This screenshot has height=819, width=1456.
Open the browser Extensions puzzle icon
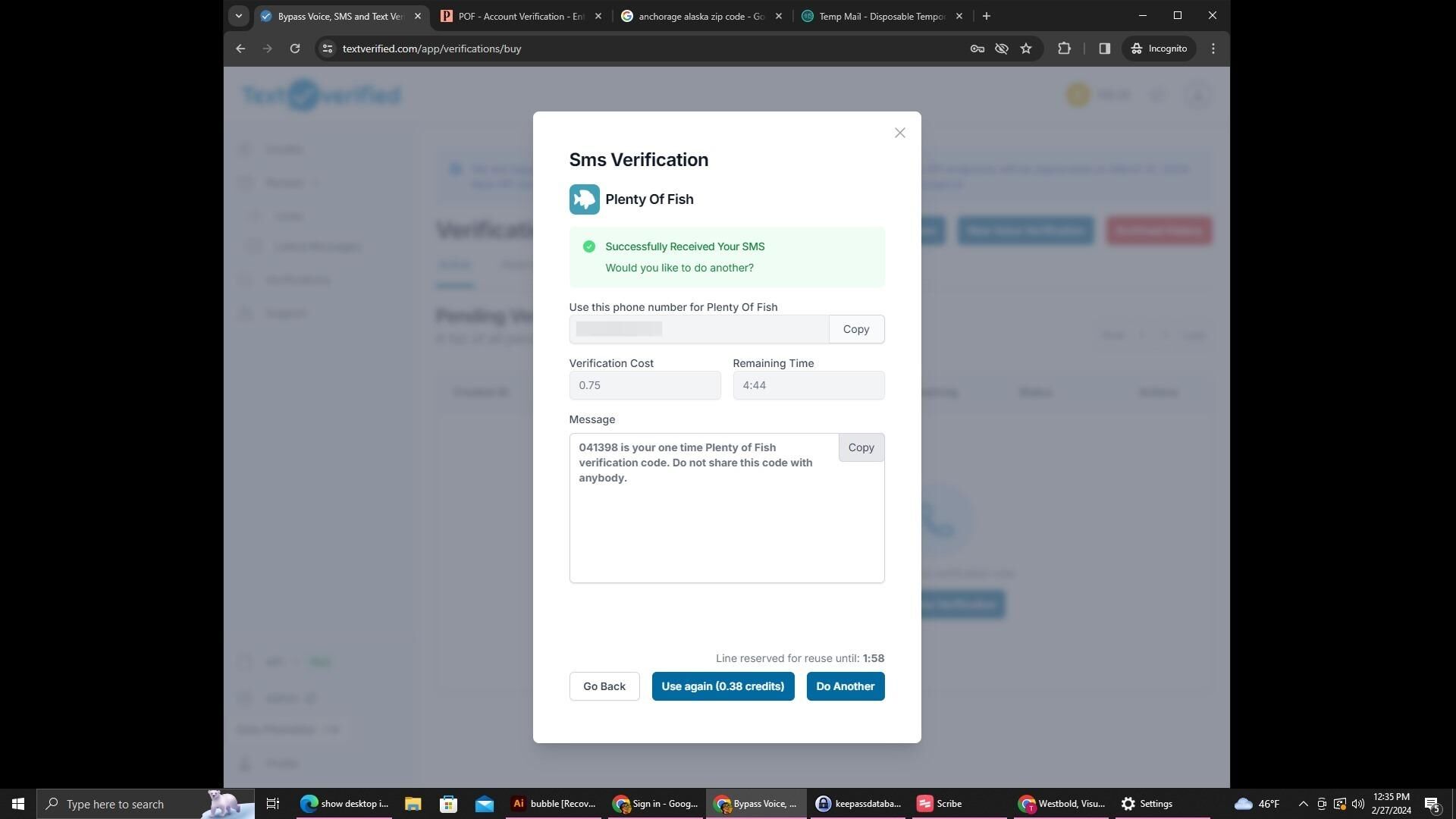[x=1064, y=49]
